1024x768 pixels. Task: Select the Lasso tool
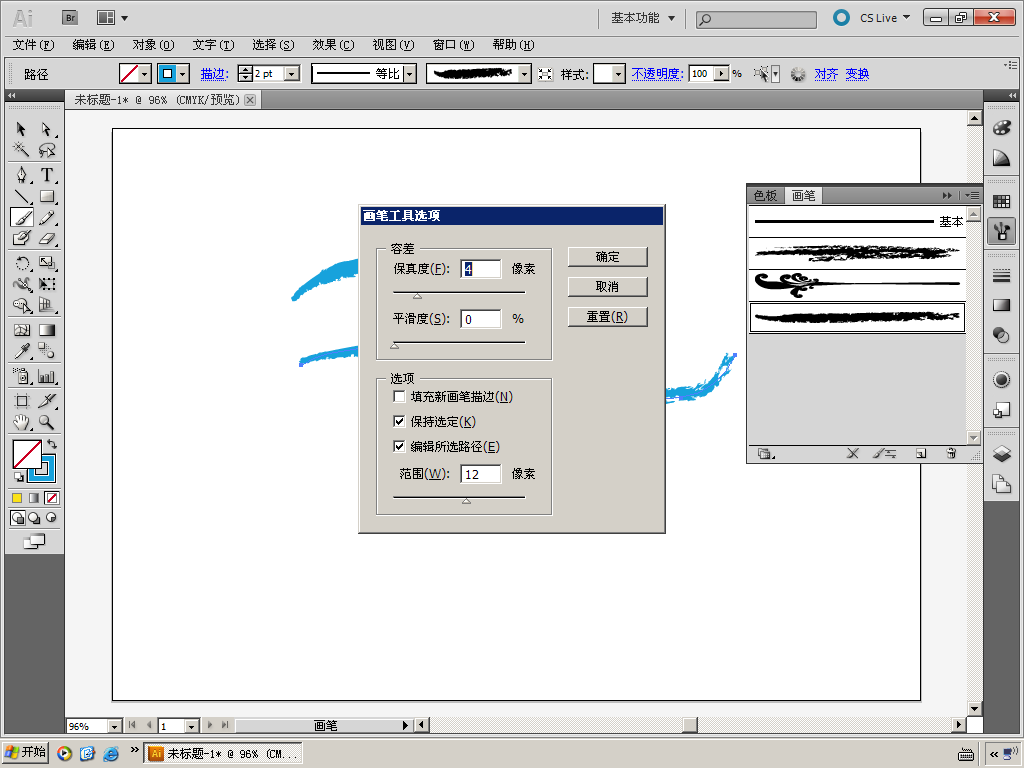[x=46, y=150]
